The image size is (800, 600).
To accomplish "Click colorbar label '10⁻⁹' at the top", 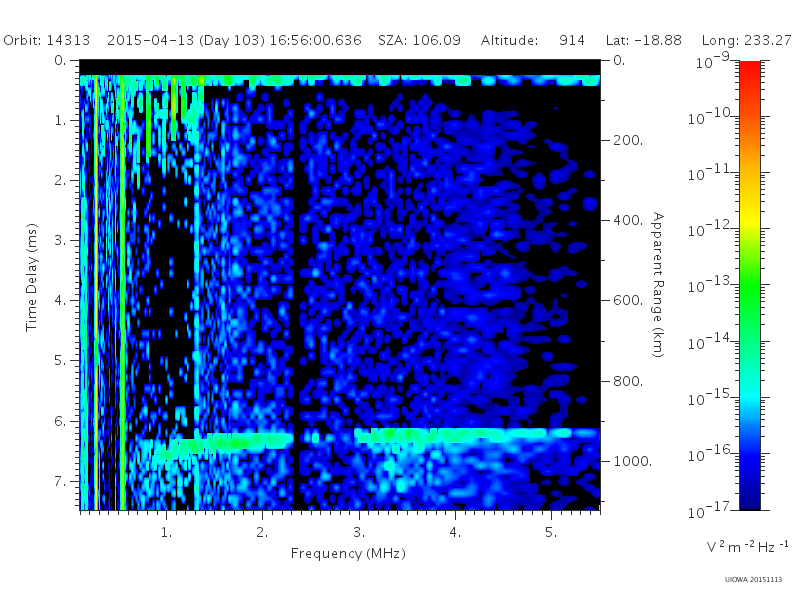I will pos(713,62).
